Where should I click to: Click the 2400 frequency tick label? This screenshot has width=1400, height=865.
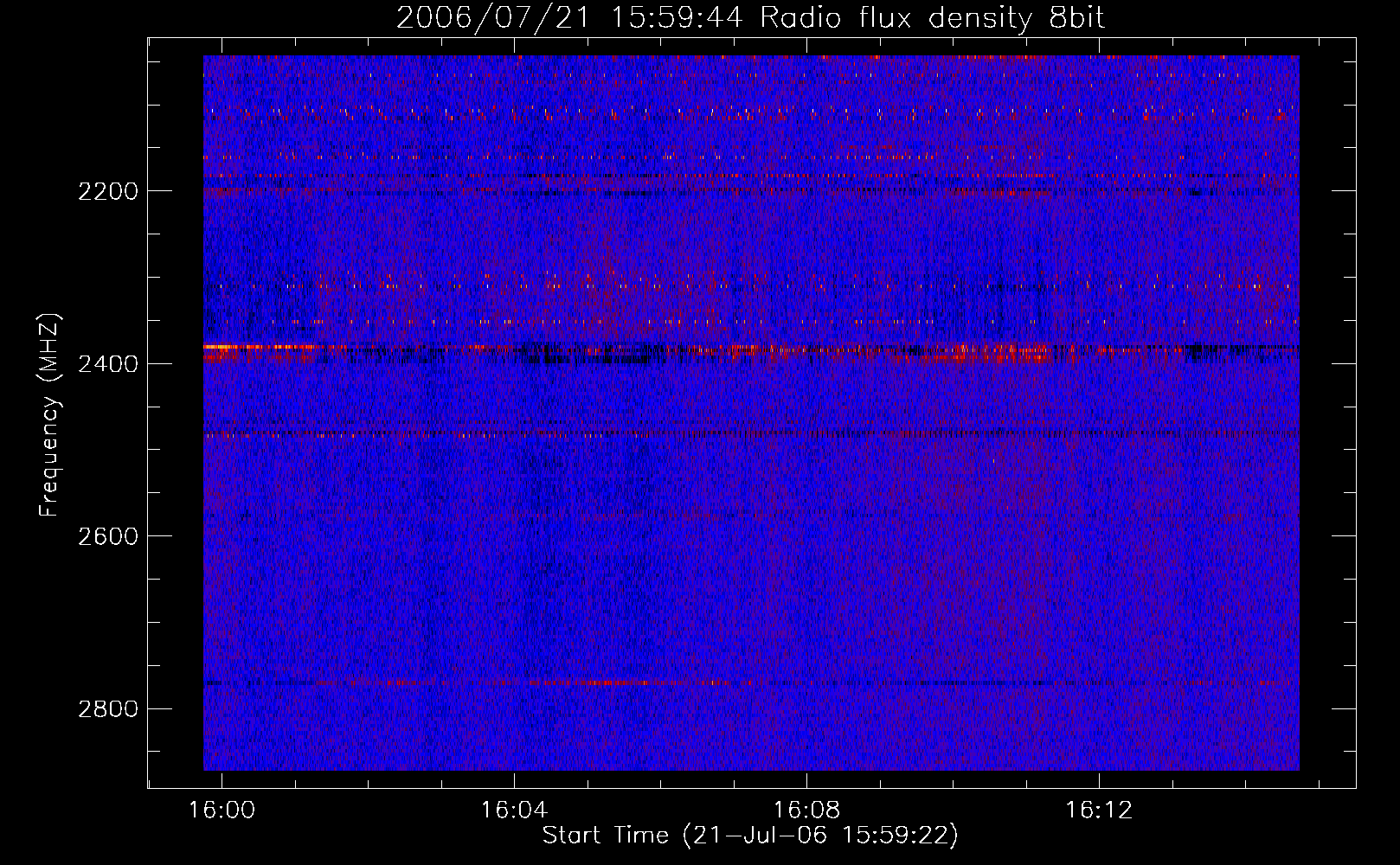(x=108, y=364)
